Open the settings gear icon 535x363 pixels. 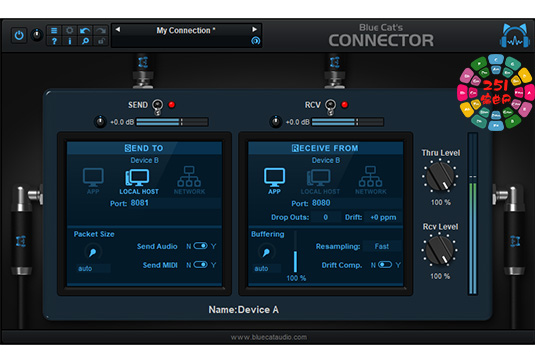pyautogui.click(x=70, y=30)
